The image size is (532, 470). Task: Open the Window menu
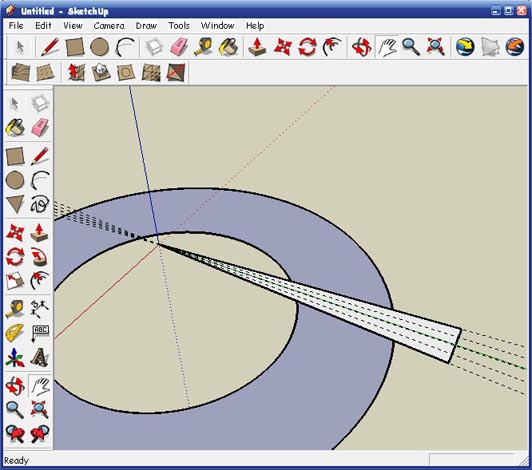pyautogui.click(x=217, y=26)
